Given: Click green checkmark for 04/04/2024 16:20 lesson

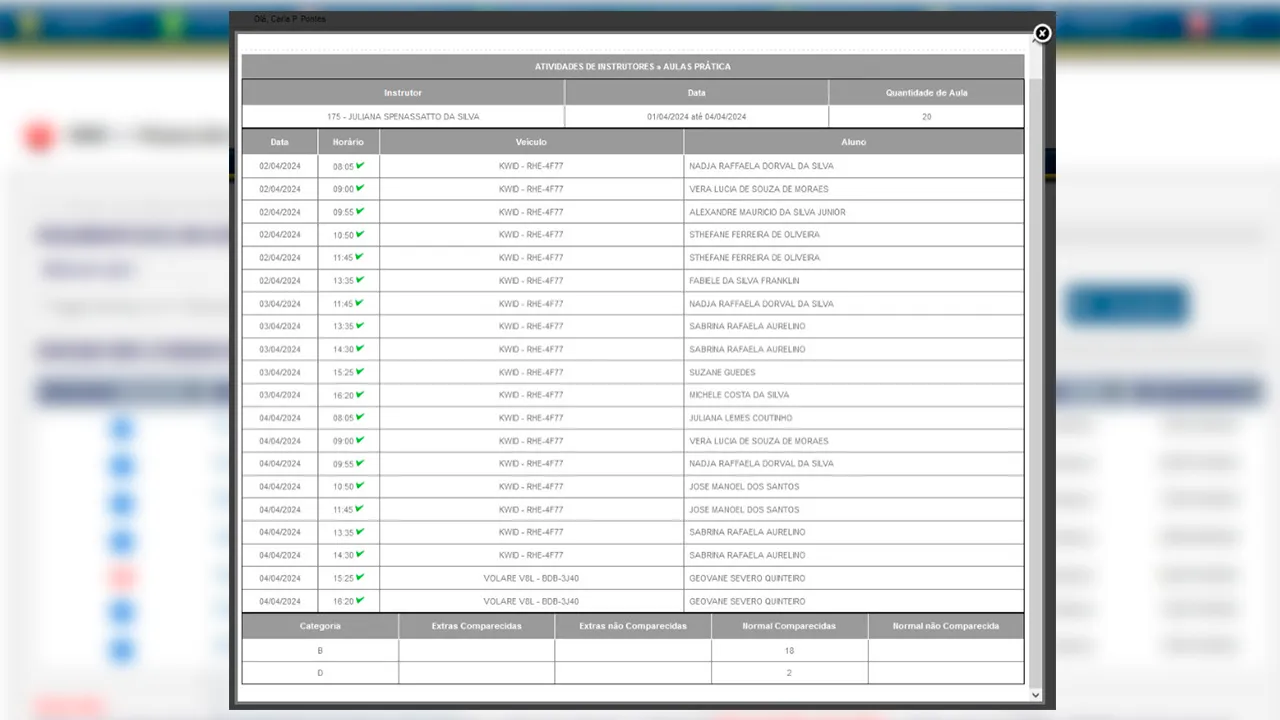Looking at the screenshot, I should click(x=360, y=601).
